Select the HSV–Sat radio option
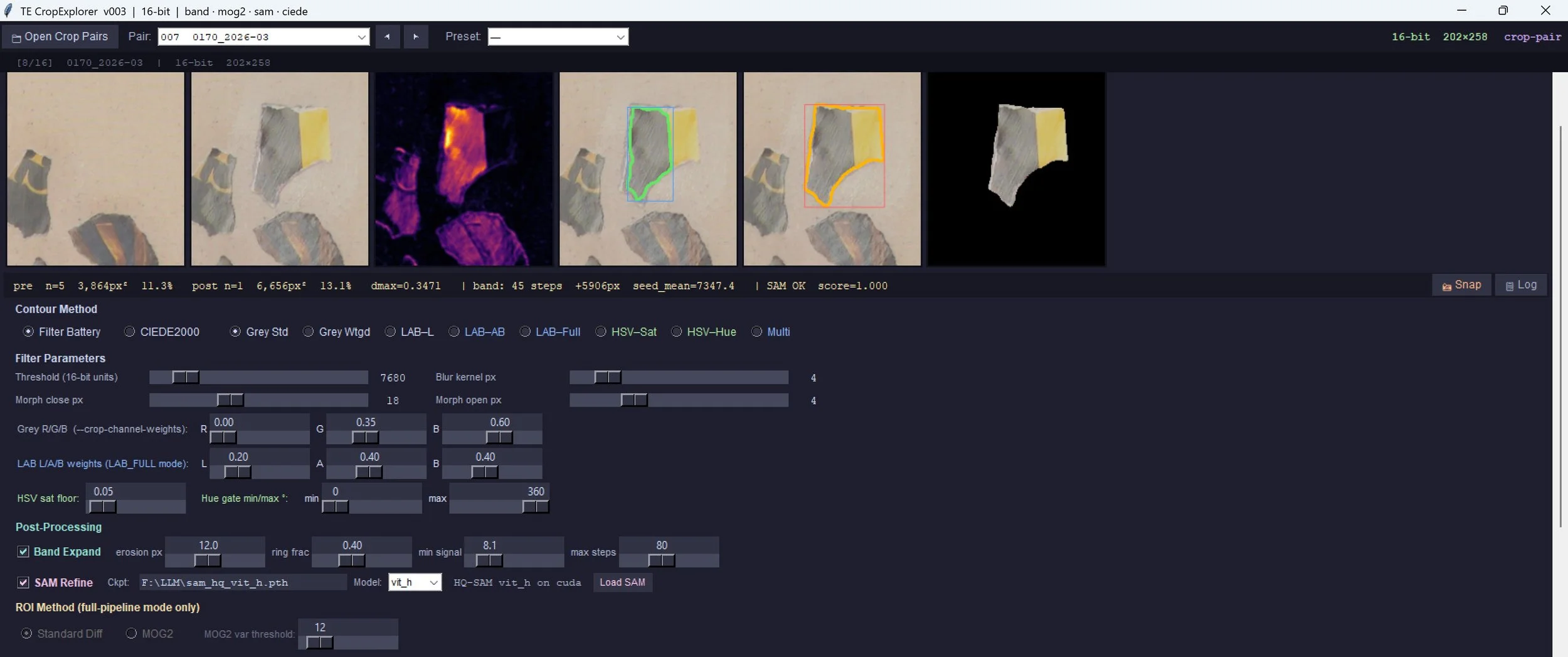Screen dimensions: 1568x657 click(626, 331)
